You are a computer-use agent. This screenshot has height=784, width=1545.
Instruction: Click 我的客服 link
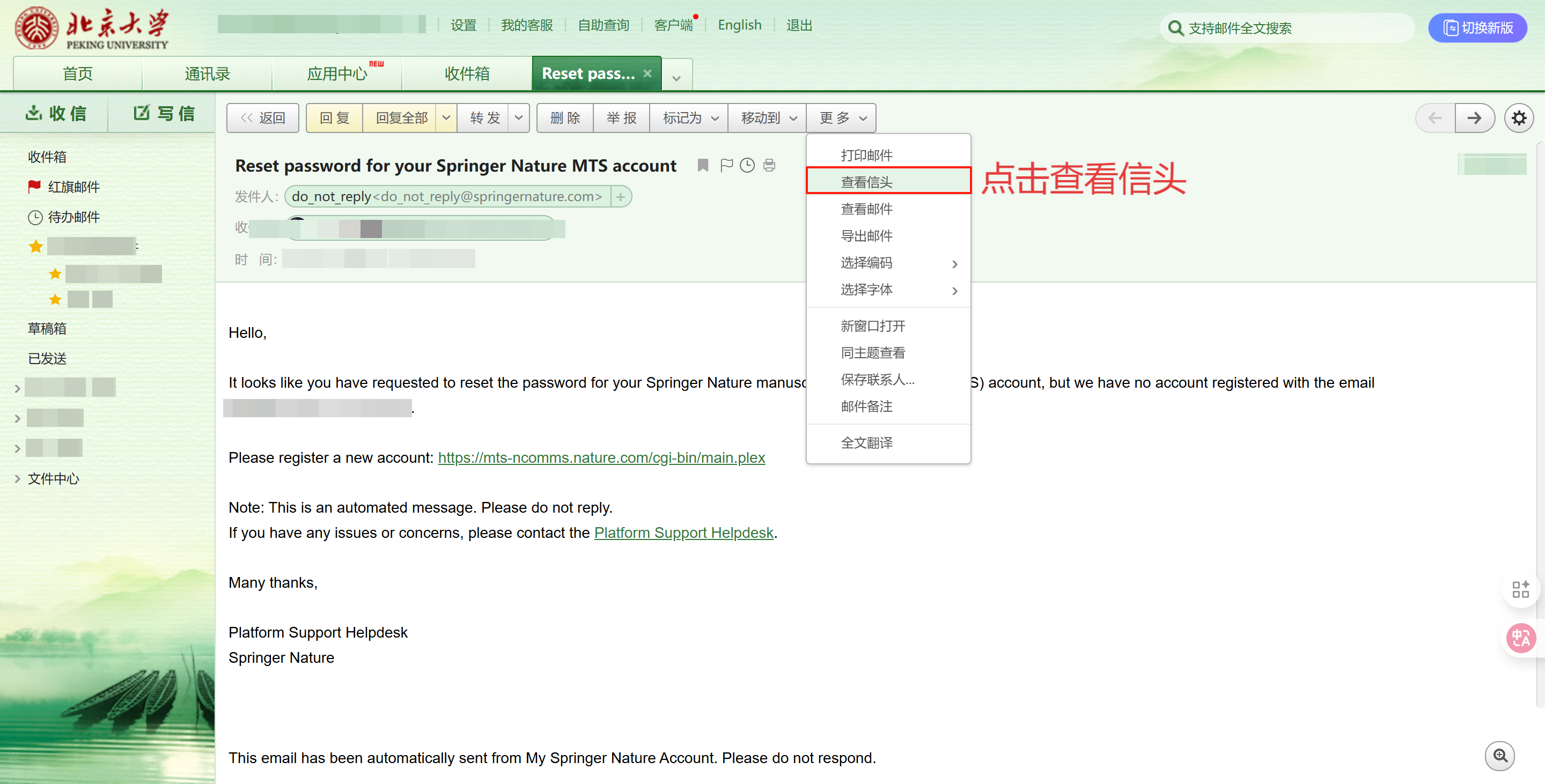tap(527, 25)
